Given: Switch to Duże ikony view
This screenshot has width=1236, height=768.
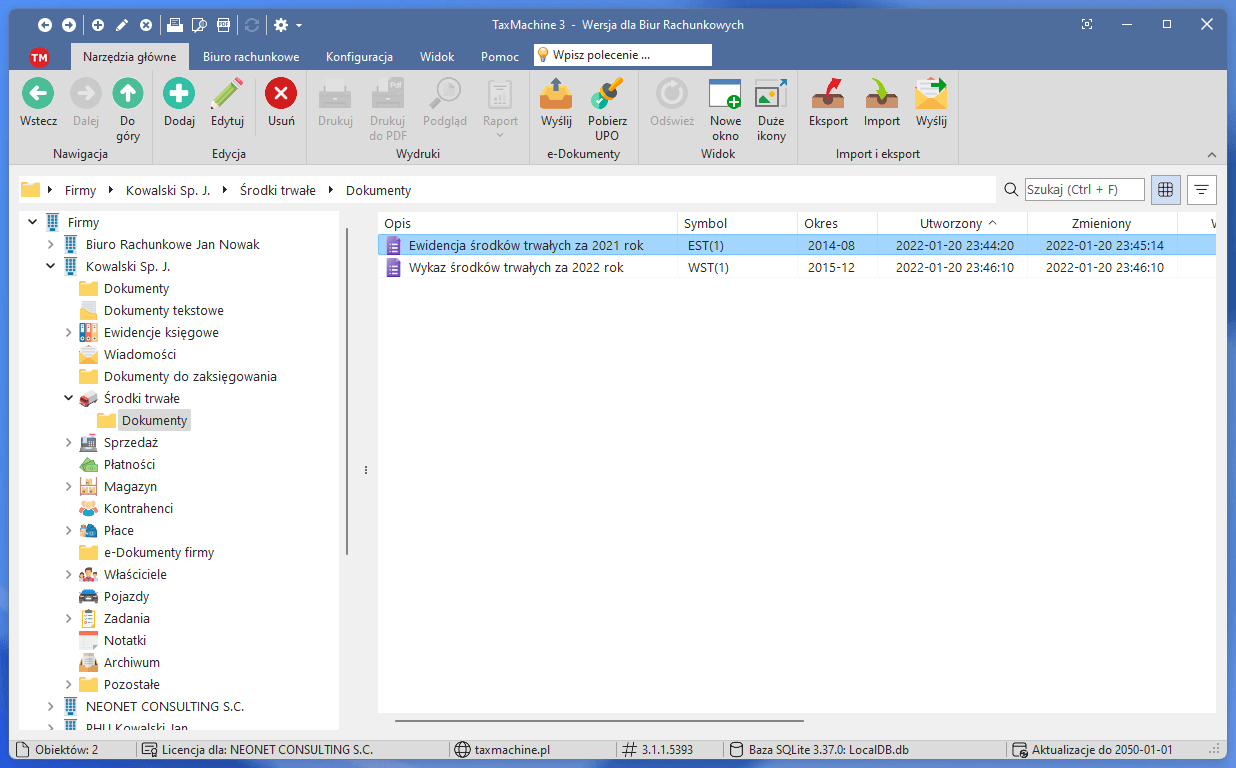Looking at the screenshot, I should click(x=771, y=95).
